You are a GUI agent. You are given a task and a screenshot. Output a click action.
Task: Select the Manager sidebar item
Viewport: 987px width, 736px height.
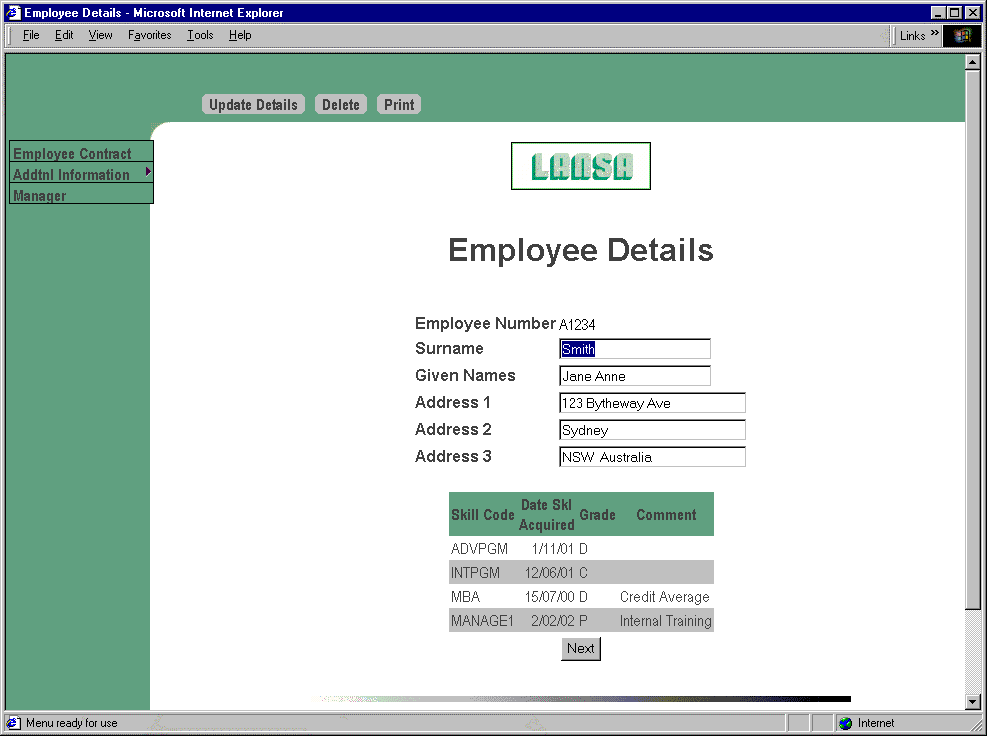coord(81,195)
